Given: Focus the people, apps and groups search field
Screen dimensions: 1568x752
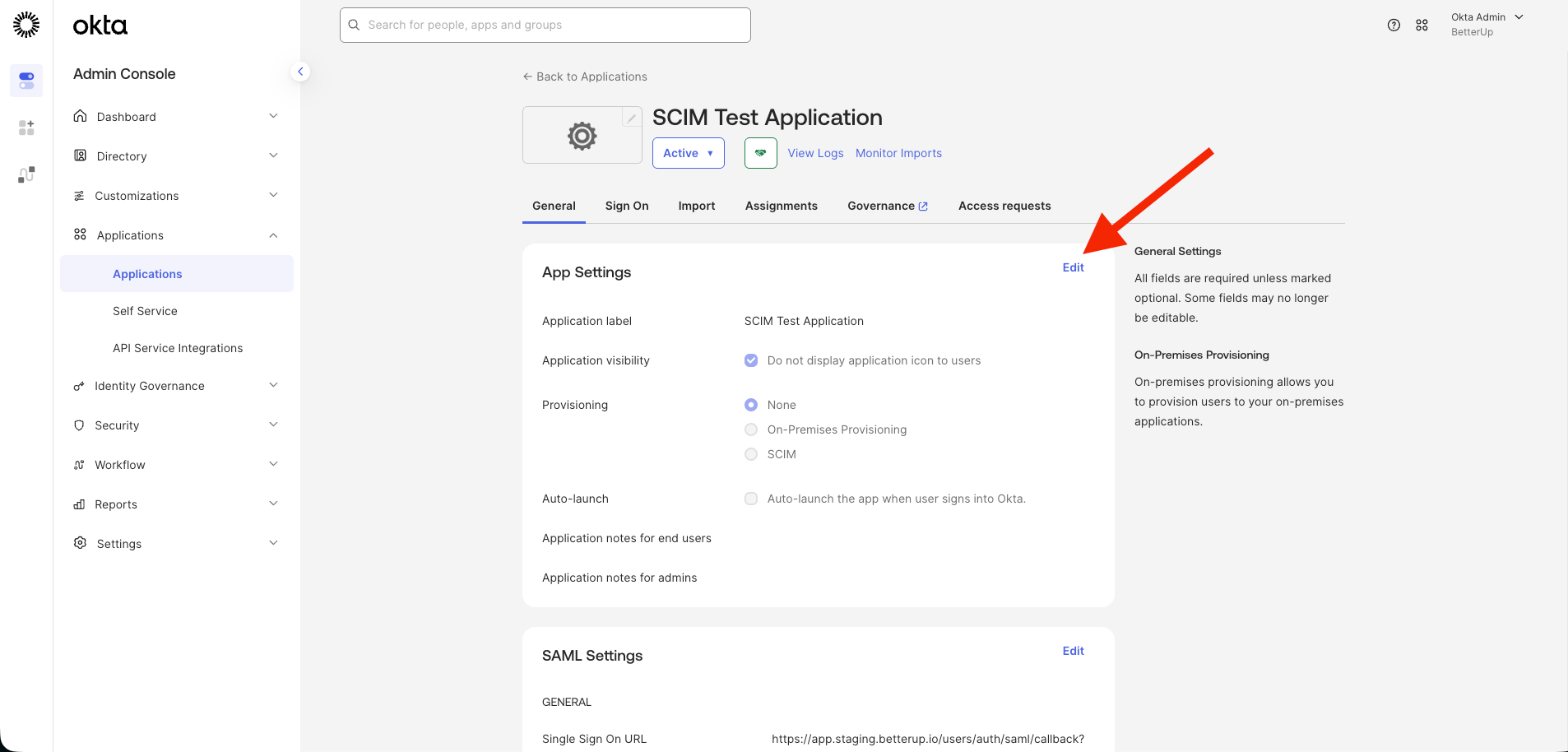Looking at the screenshot, I should (545, 25).
